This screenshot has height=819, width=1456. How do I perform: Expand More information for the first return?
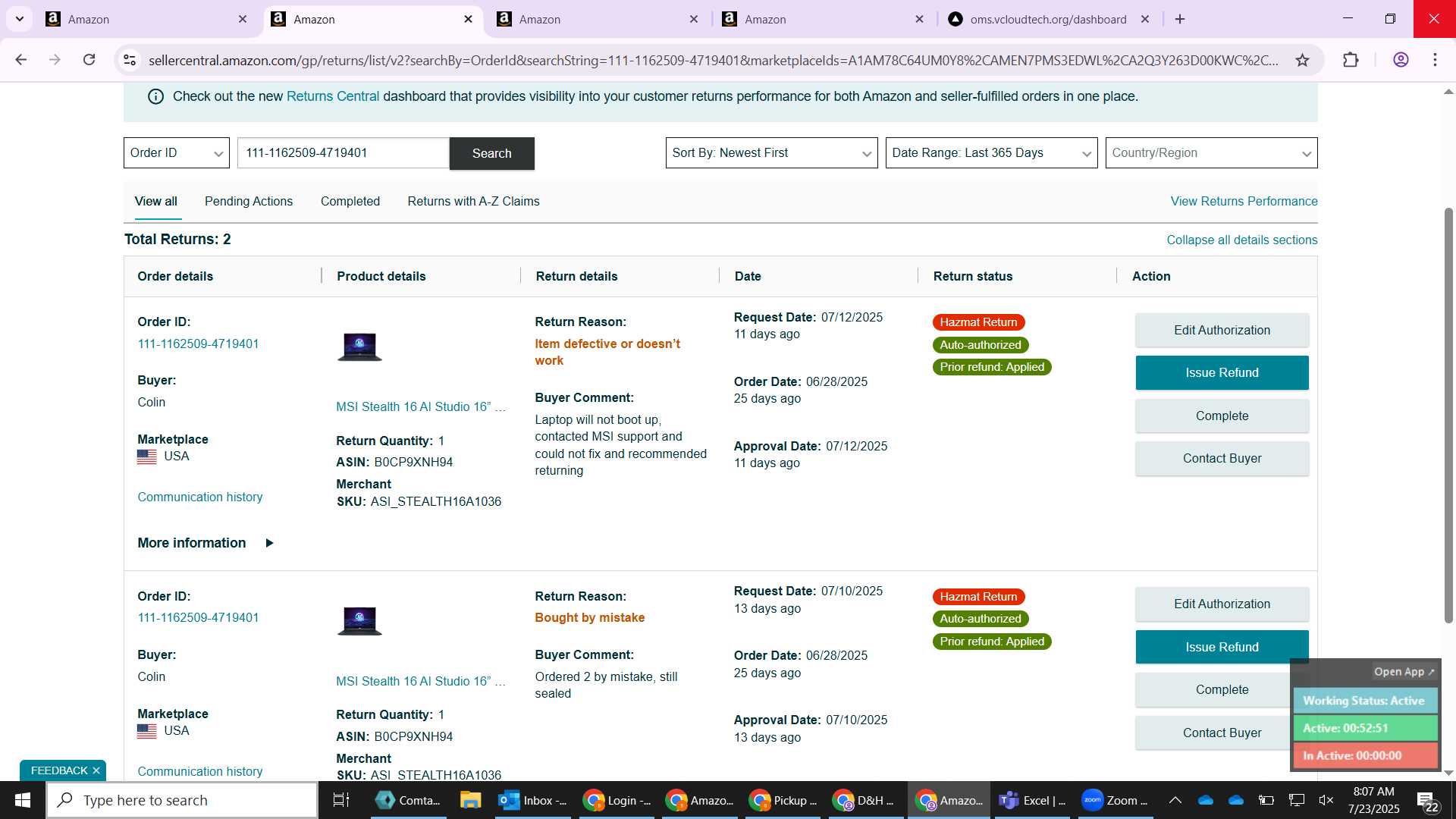205,543
